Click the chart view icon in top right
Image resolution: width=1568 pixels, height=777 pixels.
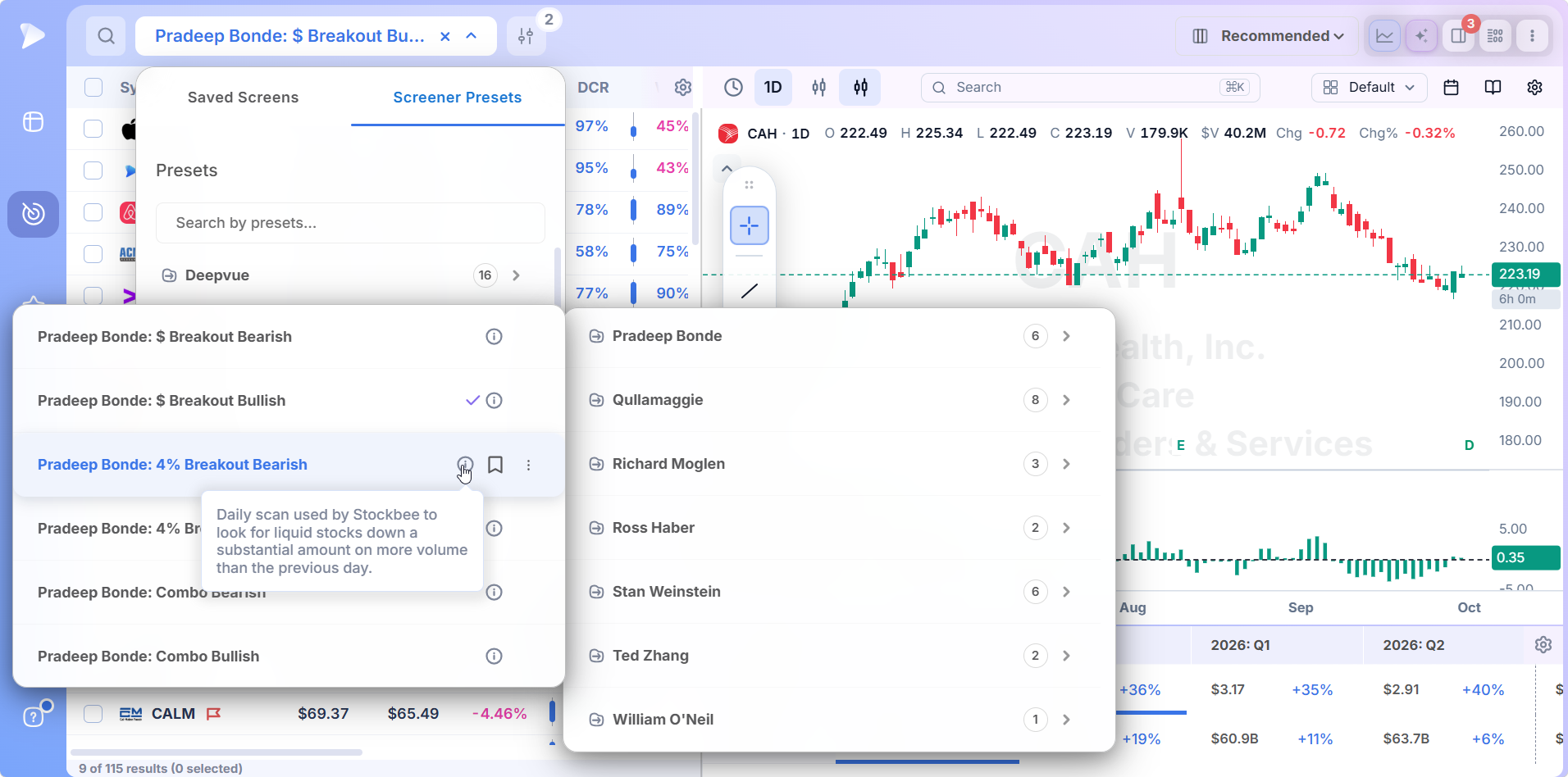[1384, 36]
